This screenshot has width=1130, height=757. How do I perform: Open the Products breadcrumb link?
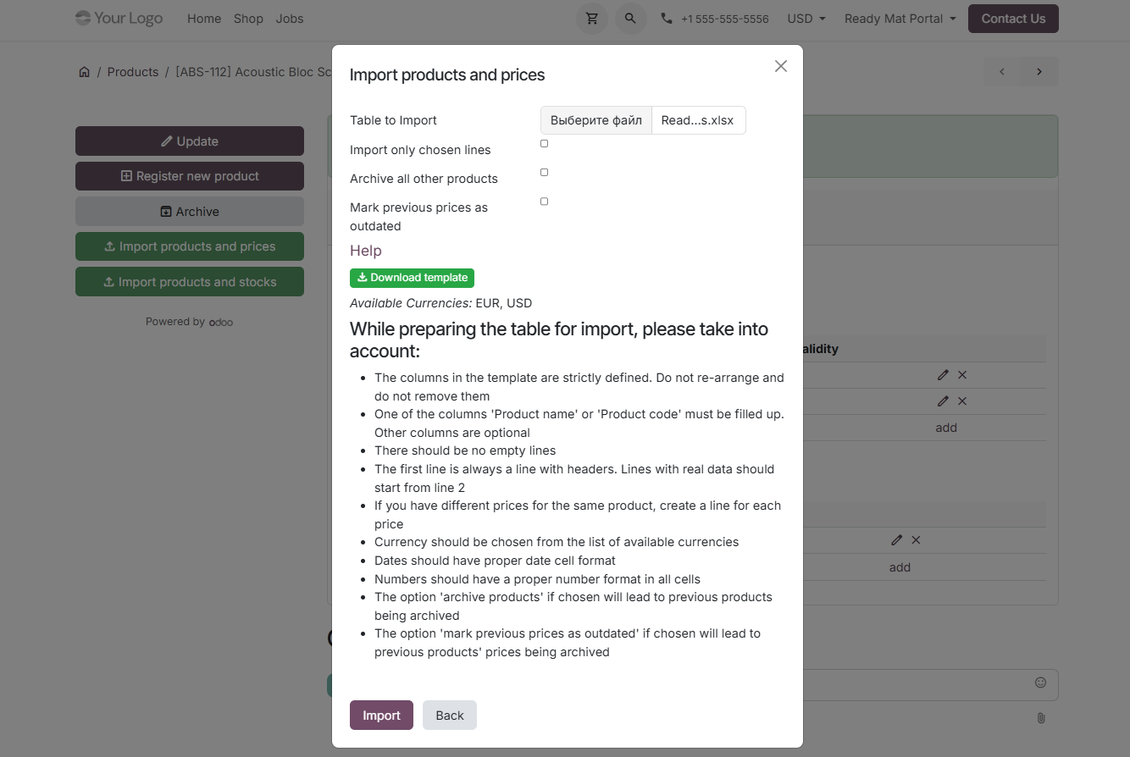click(133, 72)
